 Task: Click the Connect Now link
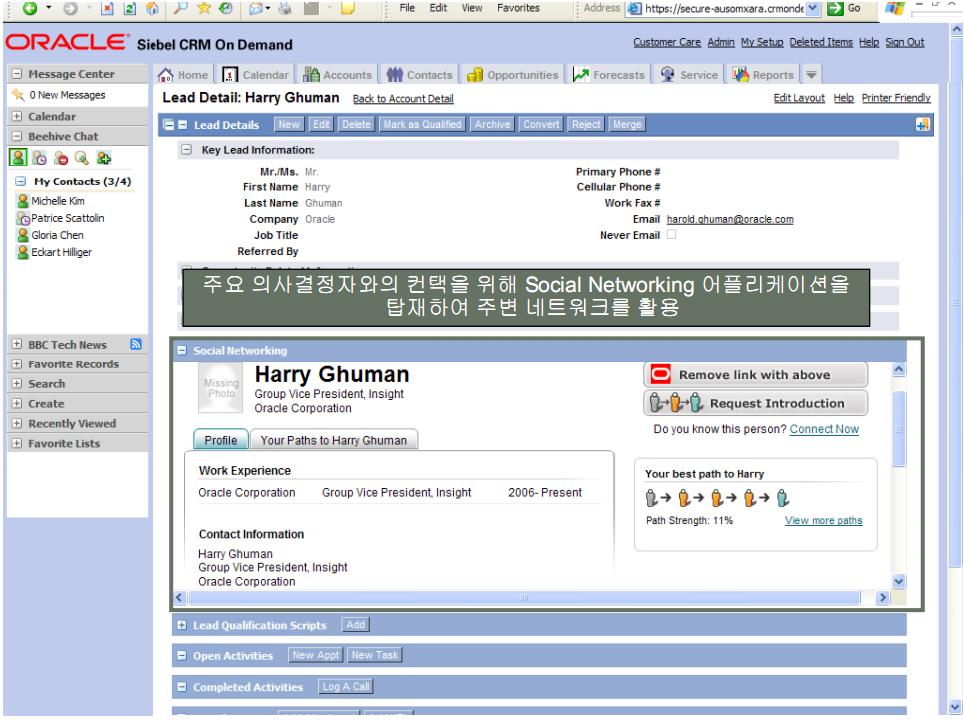tap(824, 429)
